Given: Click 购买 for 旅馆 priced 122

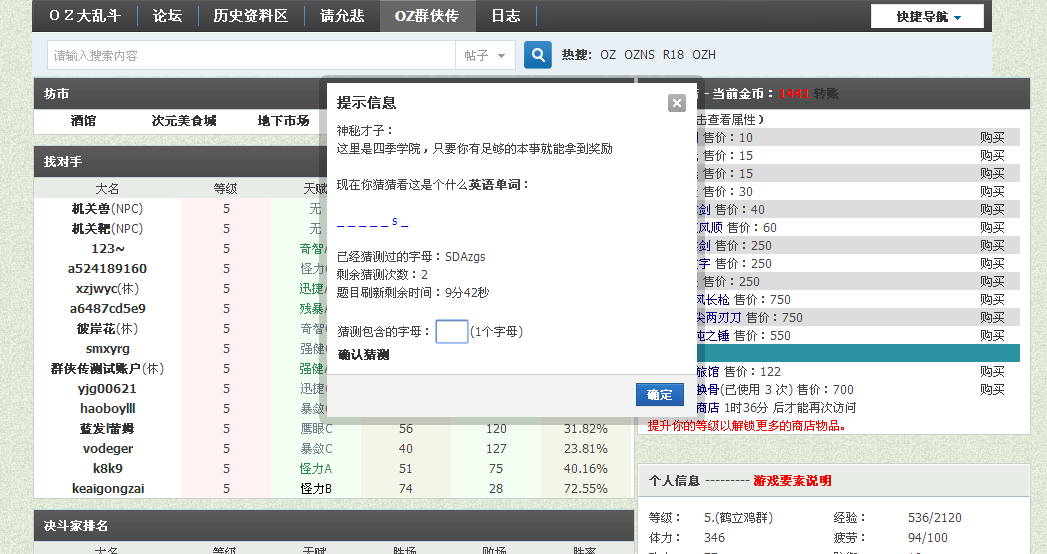Looking at the screenshot, I should [992, 372].
